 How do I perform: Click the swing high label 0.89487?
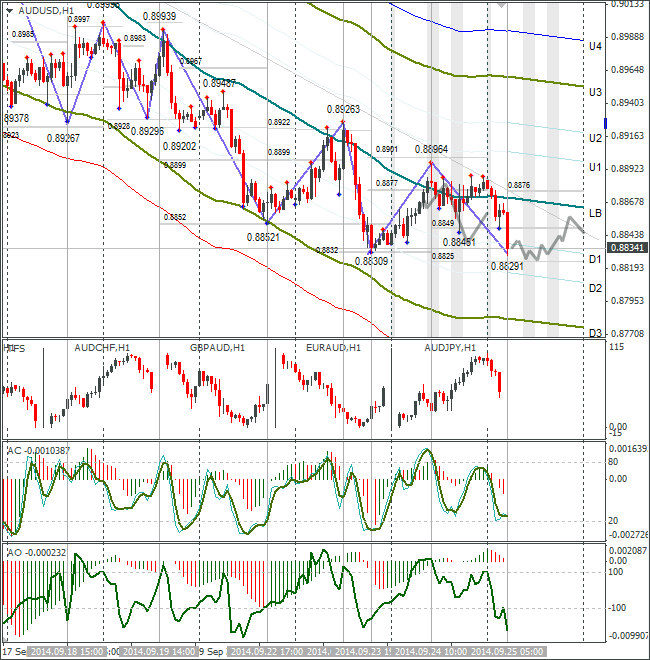pyautogui.click(x=219, y=83)
